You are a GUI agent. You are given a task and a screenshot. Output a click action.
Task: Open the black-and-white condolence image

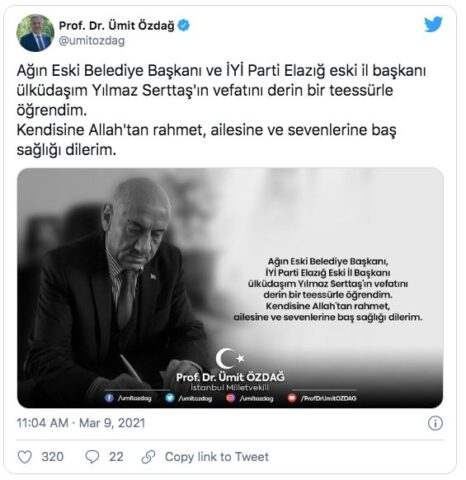pos(230,288)
